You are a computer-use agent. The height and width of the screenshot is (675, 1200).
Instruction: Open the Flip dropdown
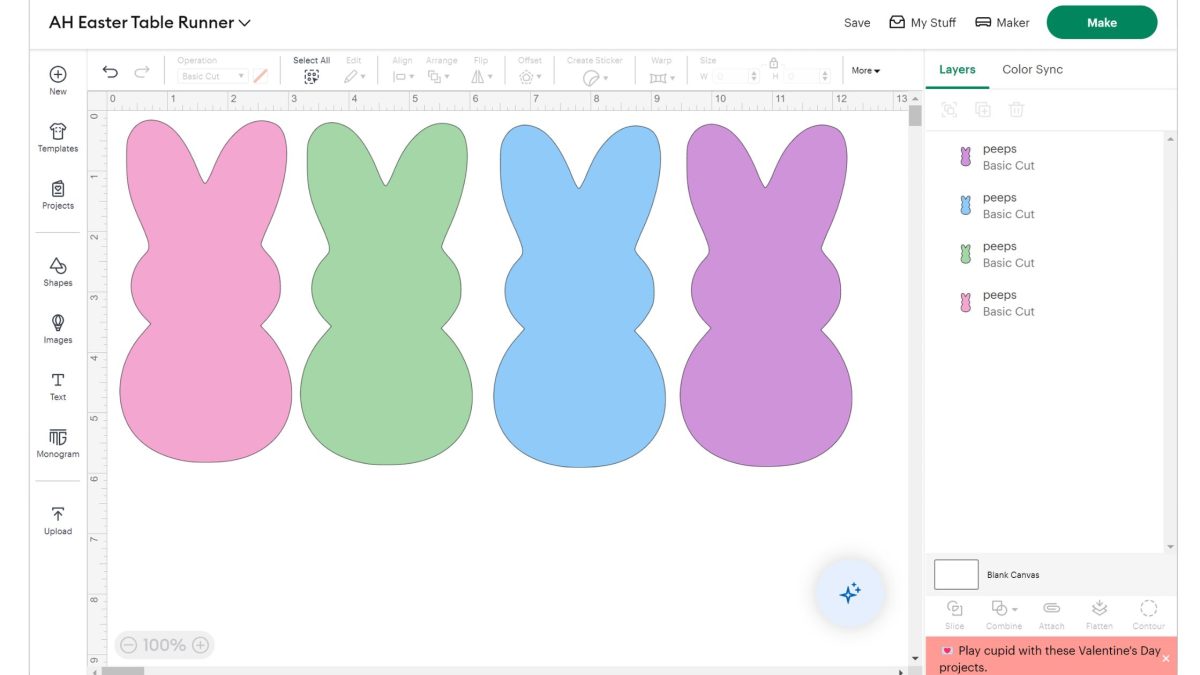pos(481,76)
